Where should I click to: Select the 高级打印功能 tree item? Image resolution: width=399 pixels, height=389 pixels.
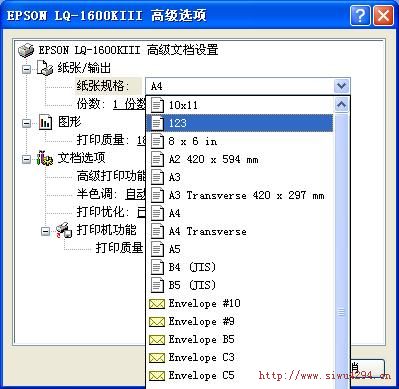(x=111, y=176)
